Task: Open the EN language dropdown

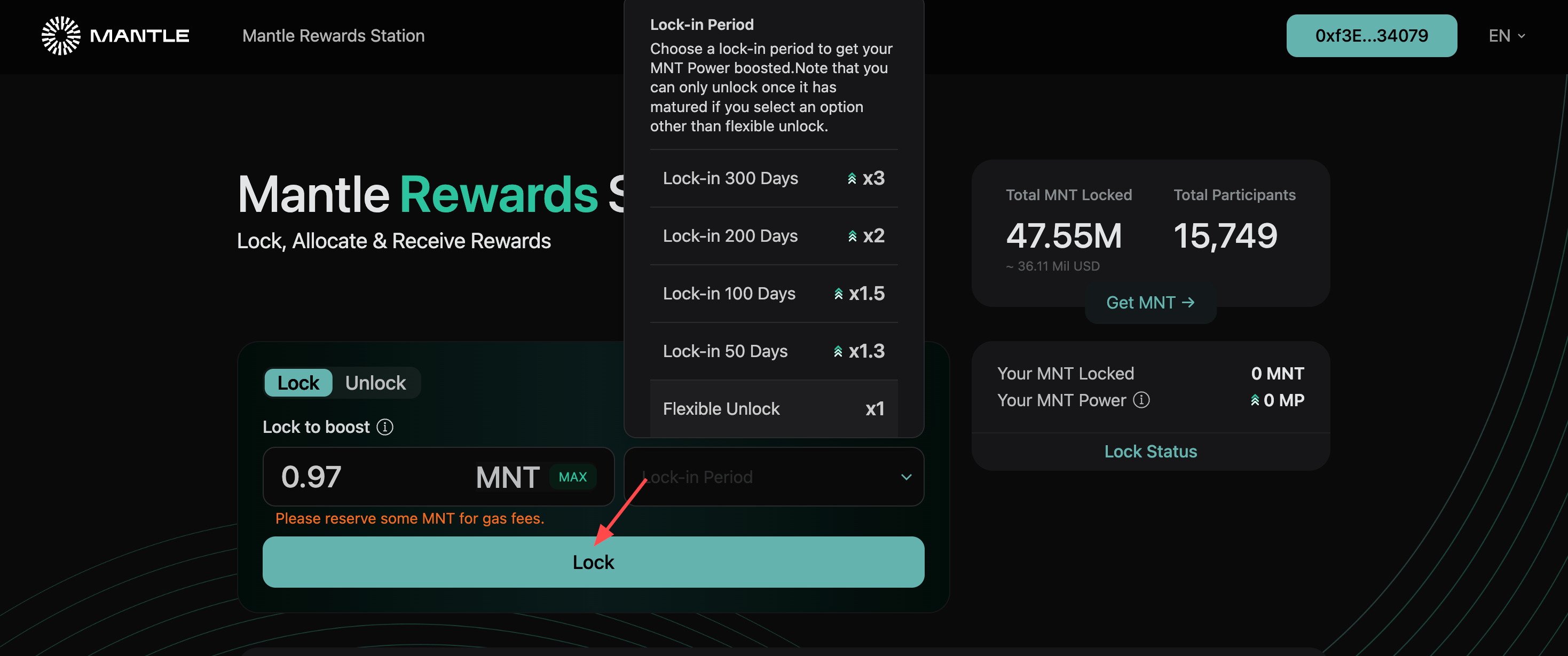Action: tap(1507, 36)
